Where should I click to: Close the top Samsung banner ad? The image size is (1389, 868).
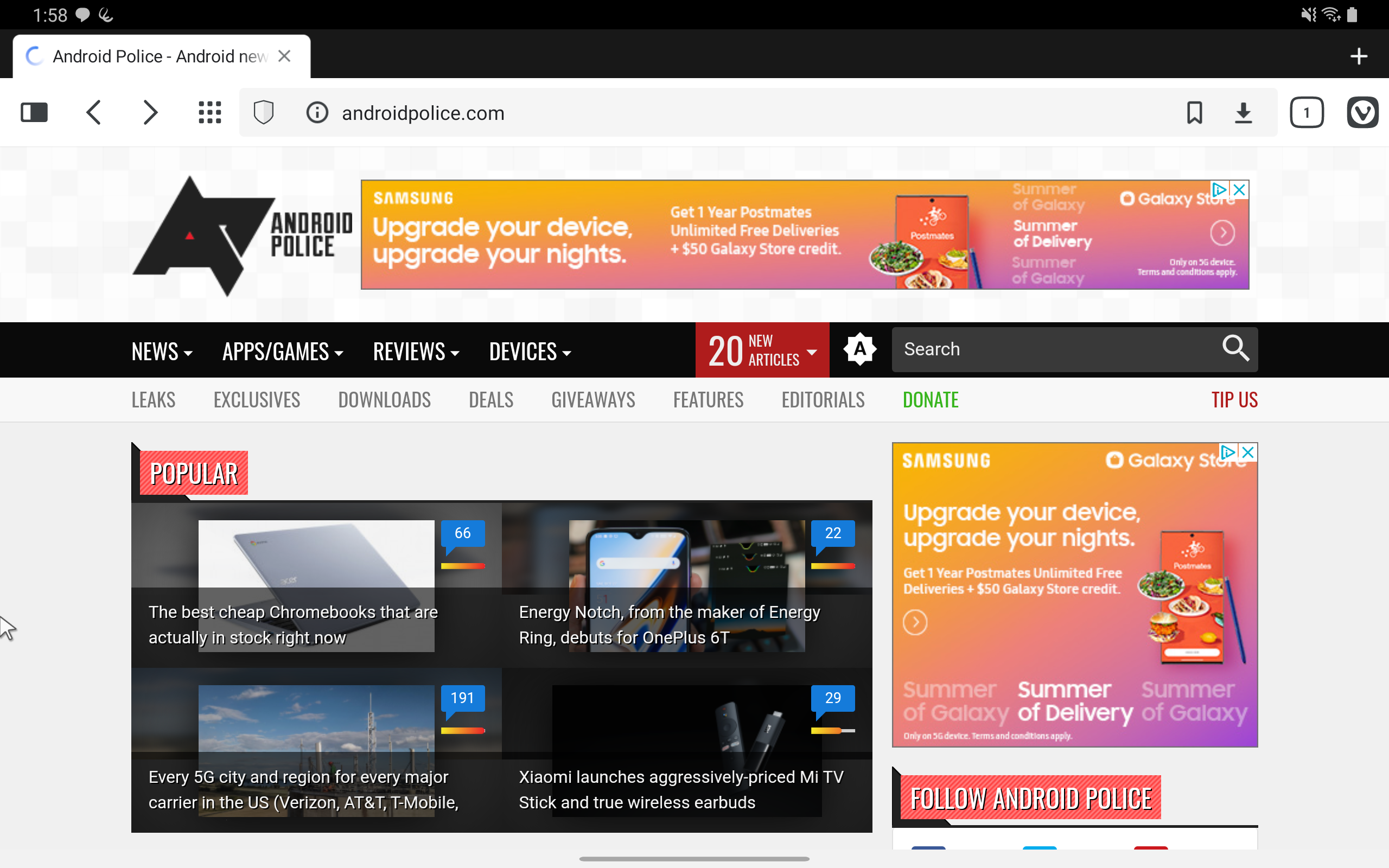point(1239,190)
